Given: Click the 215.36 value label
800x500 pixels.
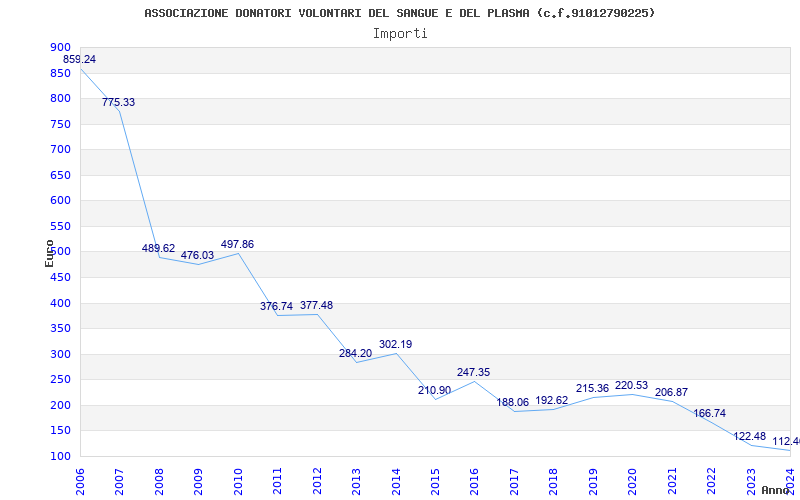Looking at the screenshot, I should [x=592, y=388].
